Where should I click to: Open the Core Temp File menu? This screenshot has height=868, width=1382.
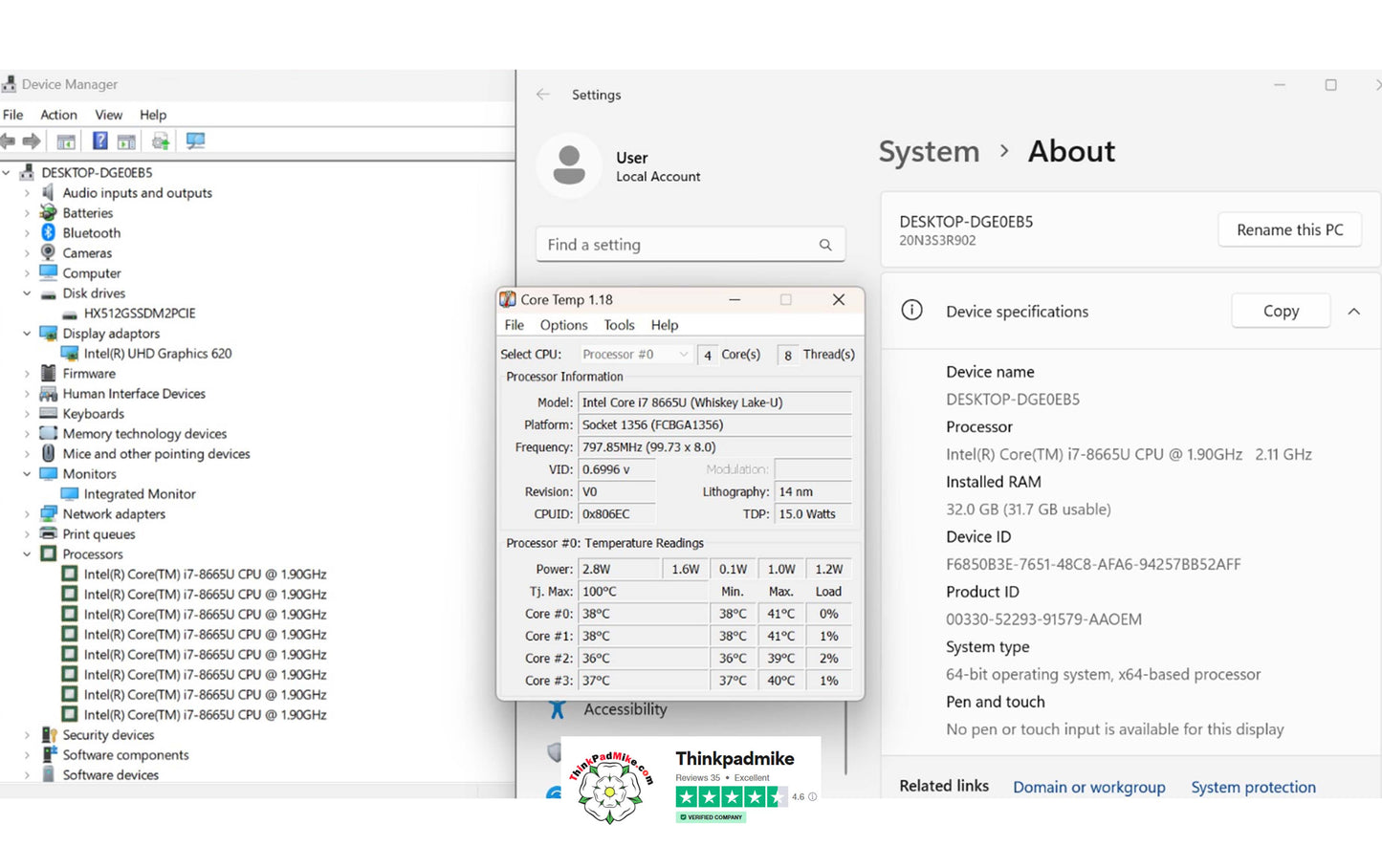514,325
